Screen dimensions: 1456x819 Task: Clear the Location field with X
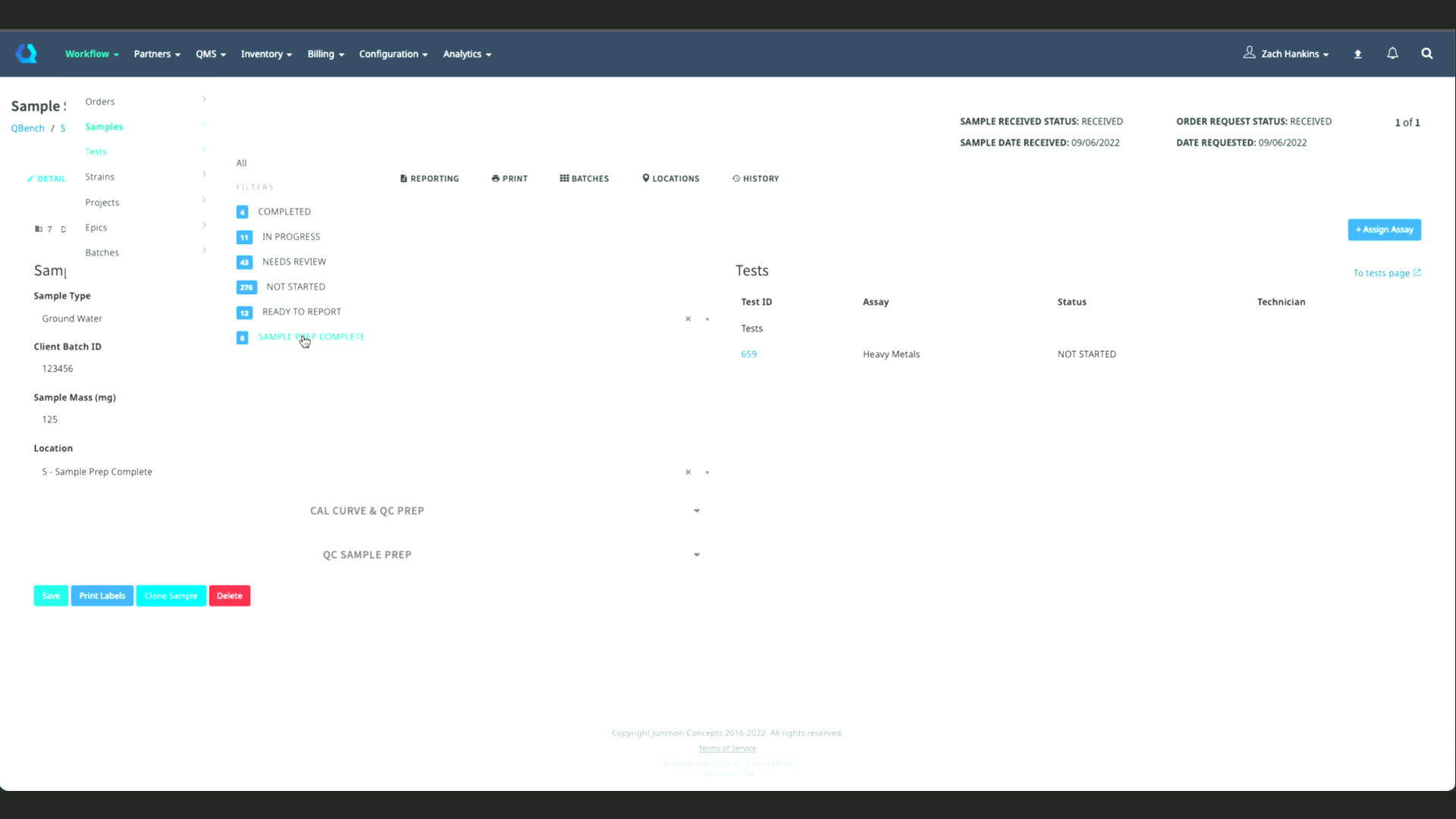pos(688,472)
